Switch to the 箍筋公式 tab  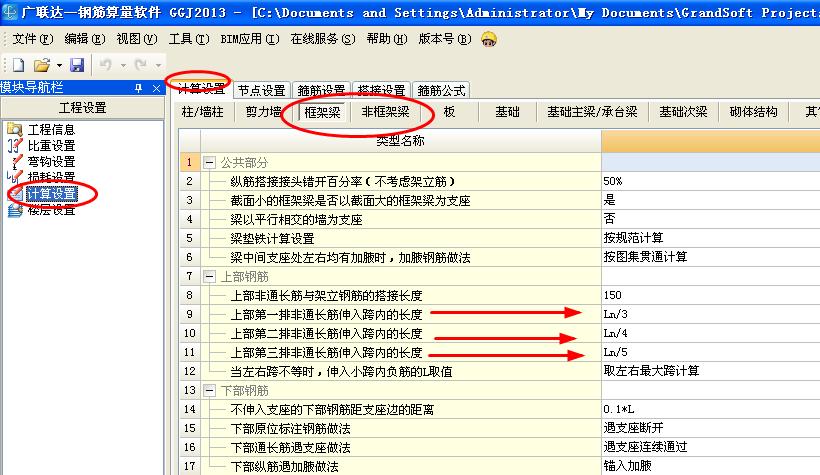coord(441,91)
